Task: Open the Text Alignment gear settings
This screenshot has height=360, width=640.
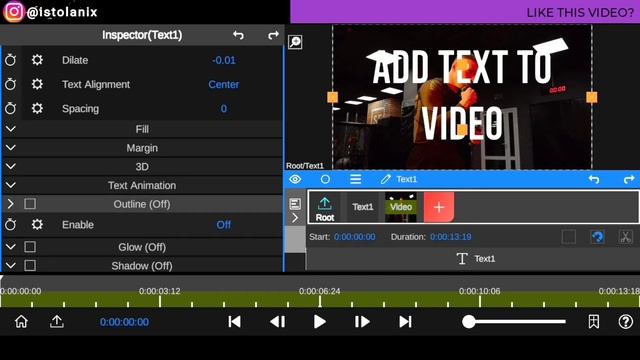Action: pos(37,84)
